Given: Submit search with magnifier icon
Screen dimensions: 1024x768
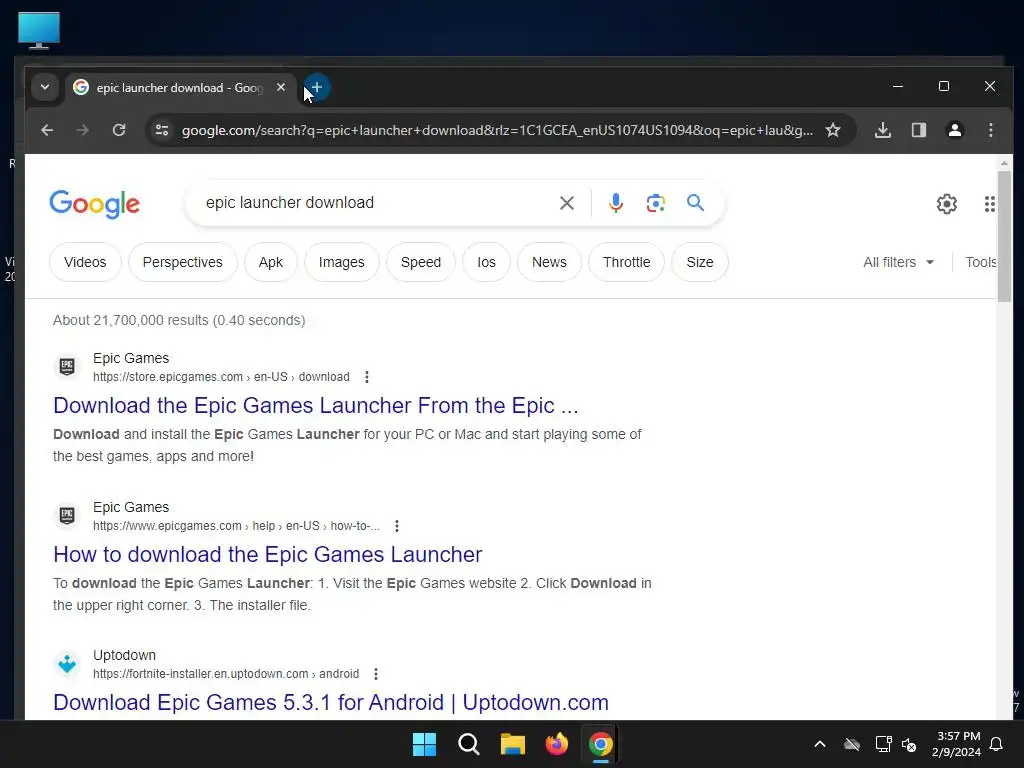Looking at the screenshot, I should point(696,203).
